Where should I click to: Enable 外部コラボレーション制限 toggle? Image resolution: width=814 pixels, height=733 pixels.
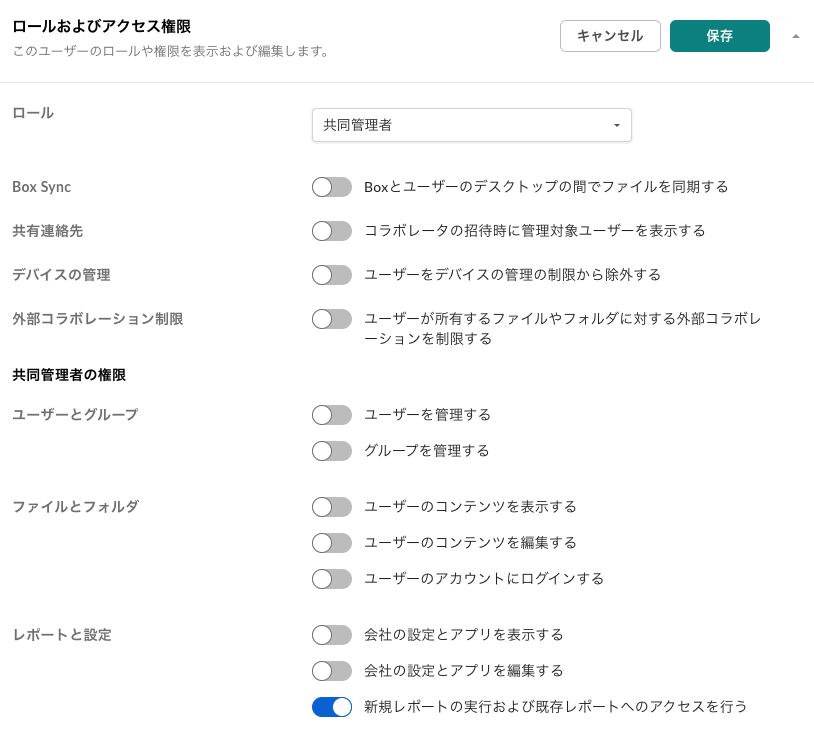click(332, 319)
